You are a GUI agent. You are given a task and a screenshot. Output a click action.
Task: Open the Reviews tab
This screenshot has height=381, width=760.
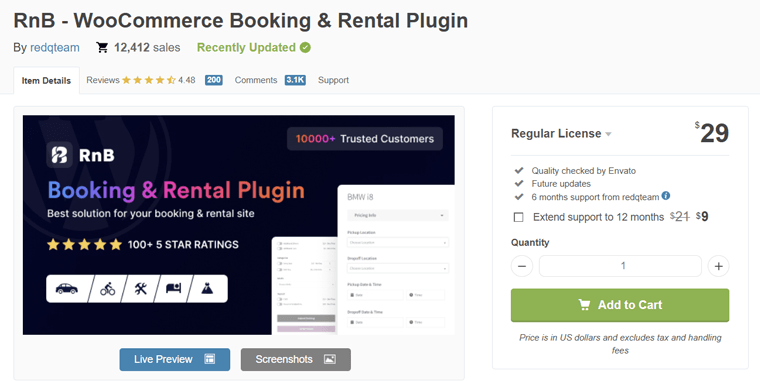pos(103,80)
